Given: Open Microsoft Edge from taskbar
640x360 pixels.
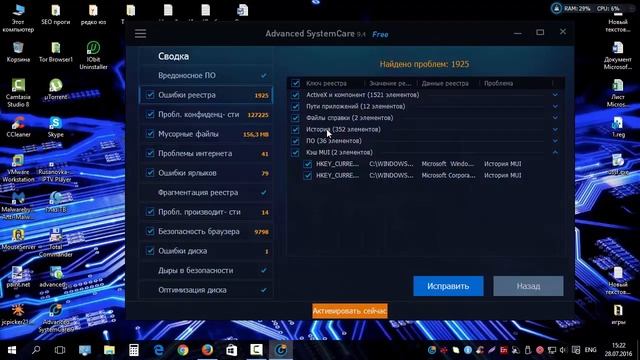Looking at the screenshot, I should pyautogui.click(x=158, y=350).
